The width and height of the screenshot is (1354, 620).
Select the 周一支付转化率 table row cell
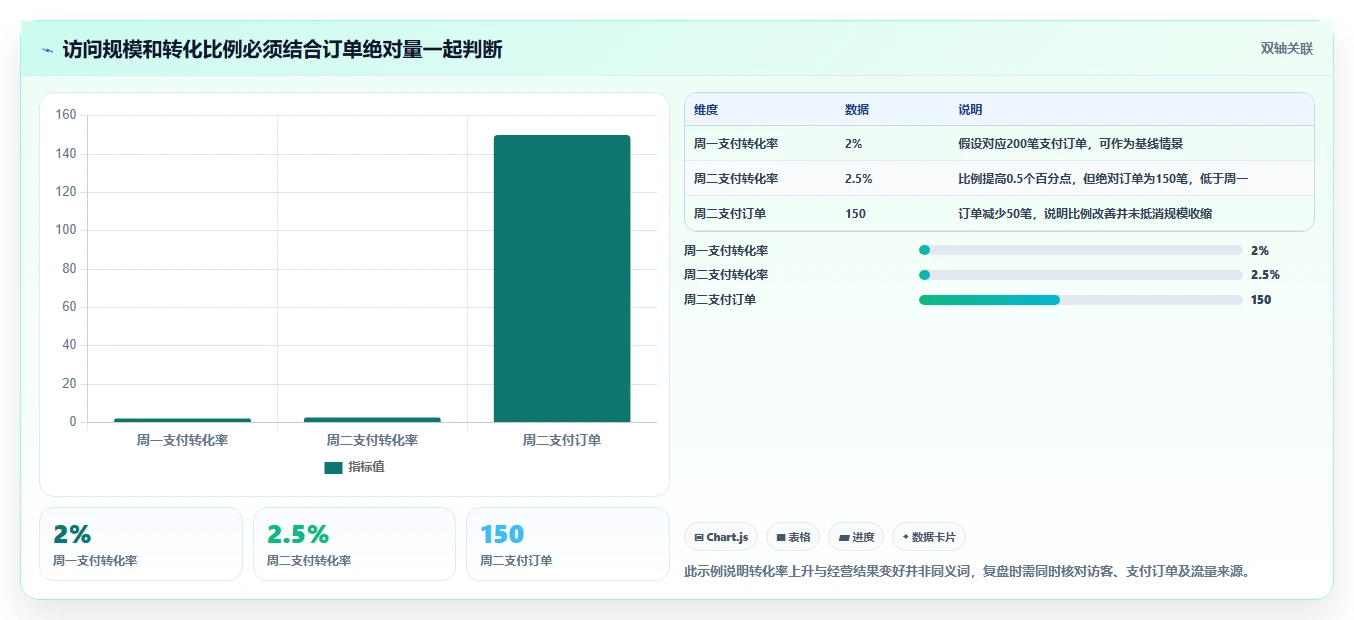click(x=736, y=144)
